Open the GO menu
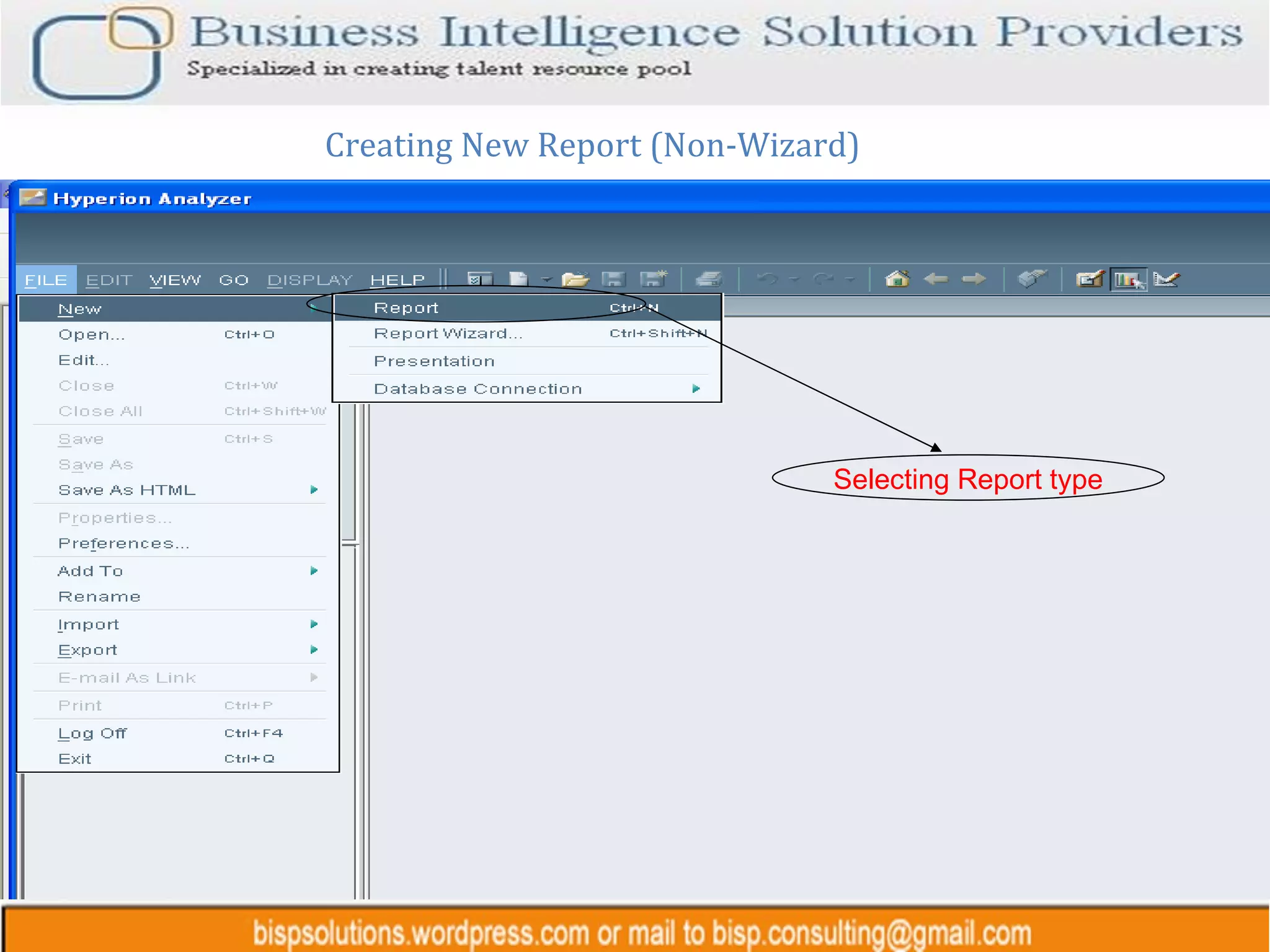Screen dimensions: 1270x952 pos(234,280)
